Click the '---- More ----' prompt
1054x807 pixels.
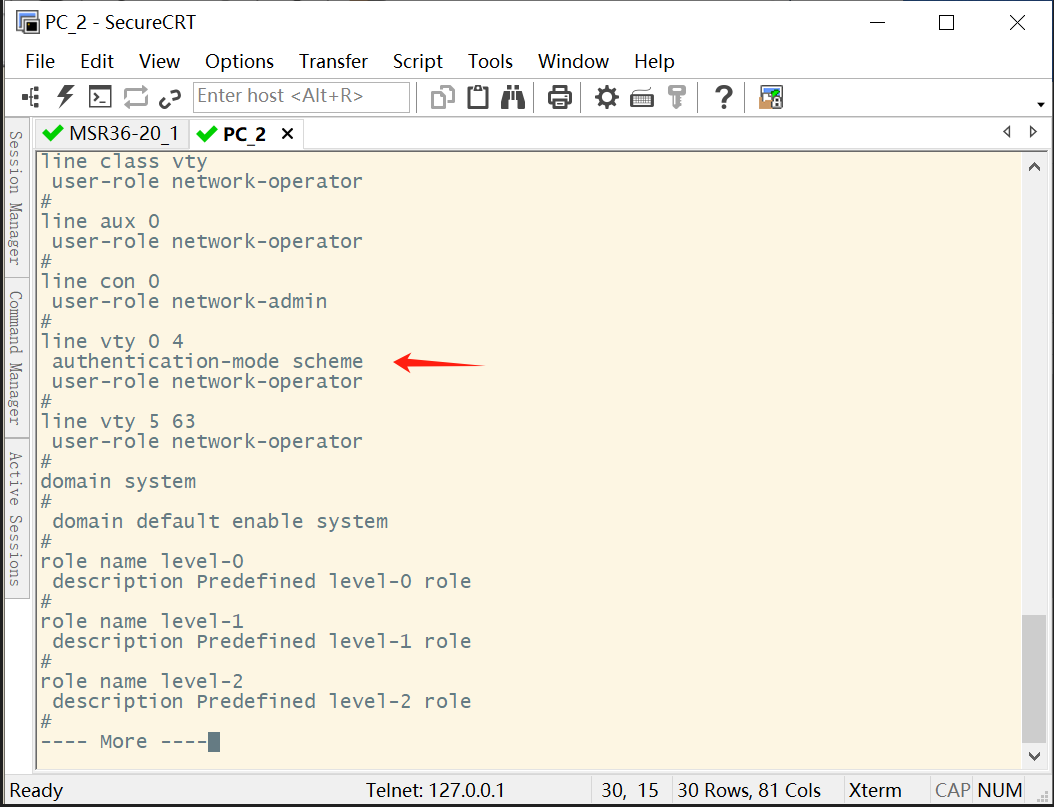[124, 741]
